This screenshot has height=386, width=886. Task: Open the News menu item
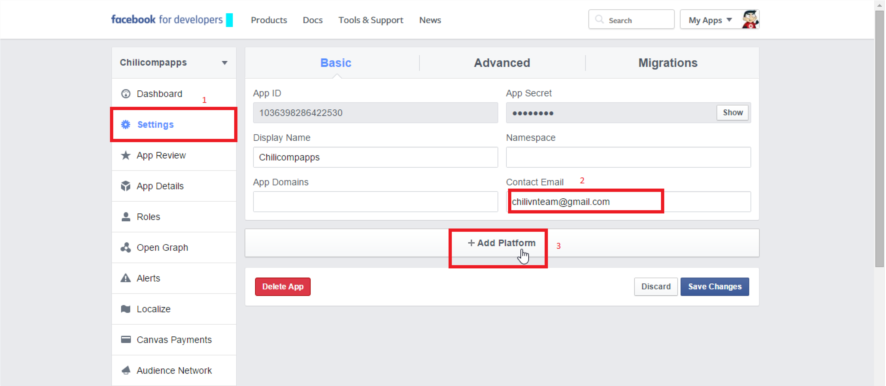(430, 20)
